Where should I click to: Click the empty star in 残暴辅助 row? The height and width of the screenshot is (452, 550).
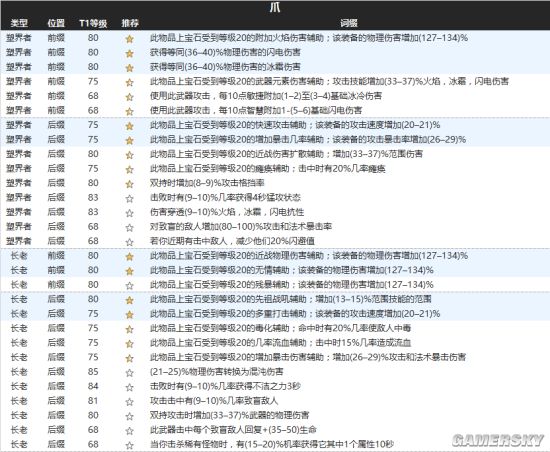pos(129,286)
